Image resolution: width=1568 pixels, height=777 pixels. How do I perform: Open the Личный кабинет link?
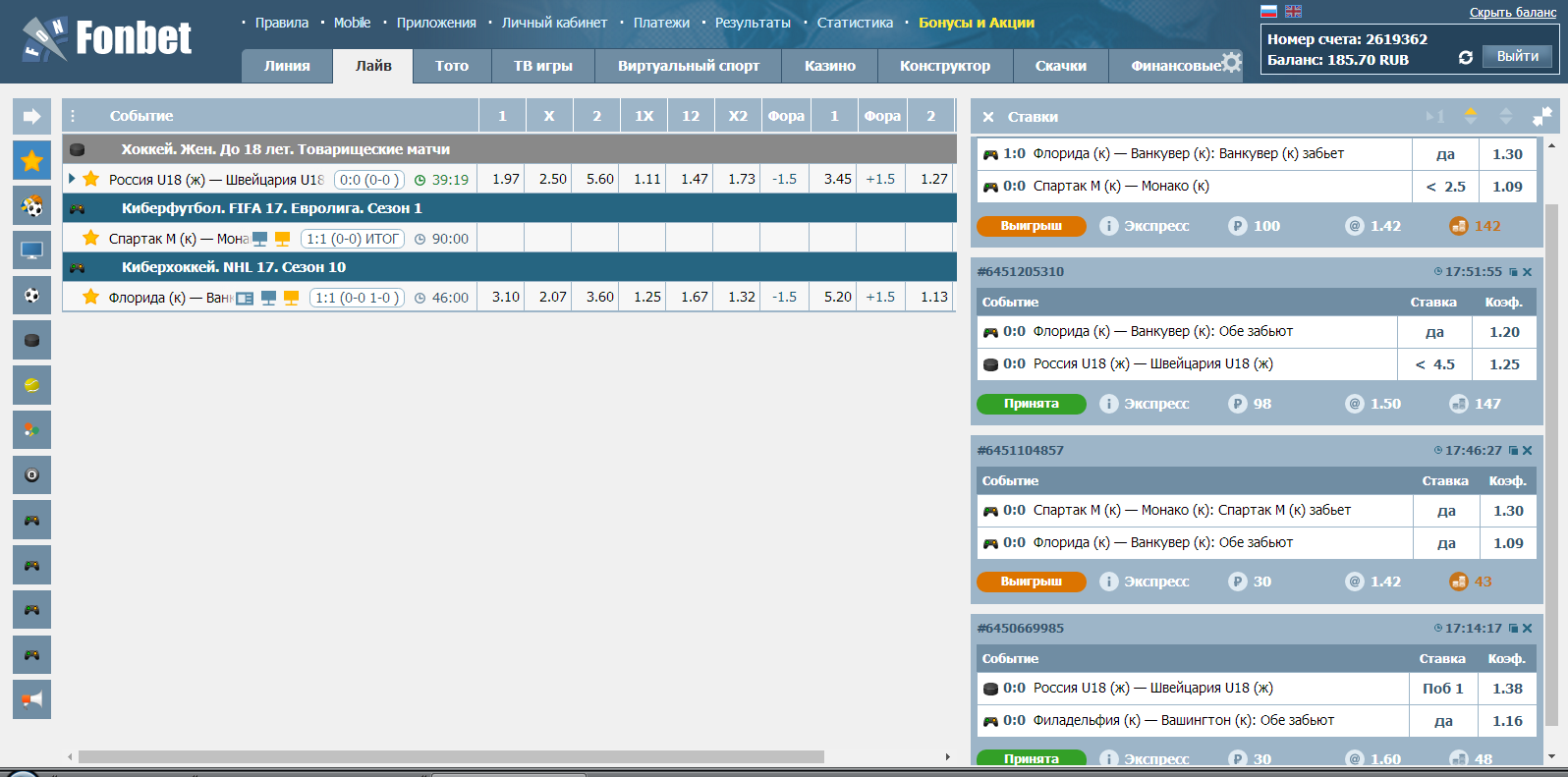click(x=554, y=23)
